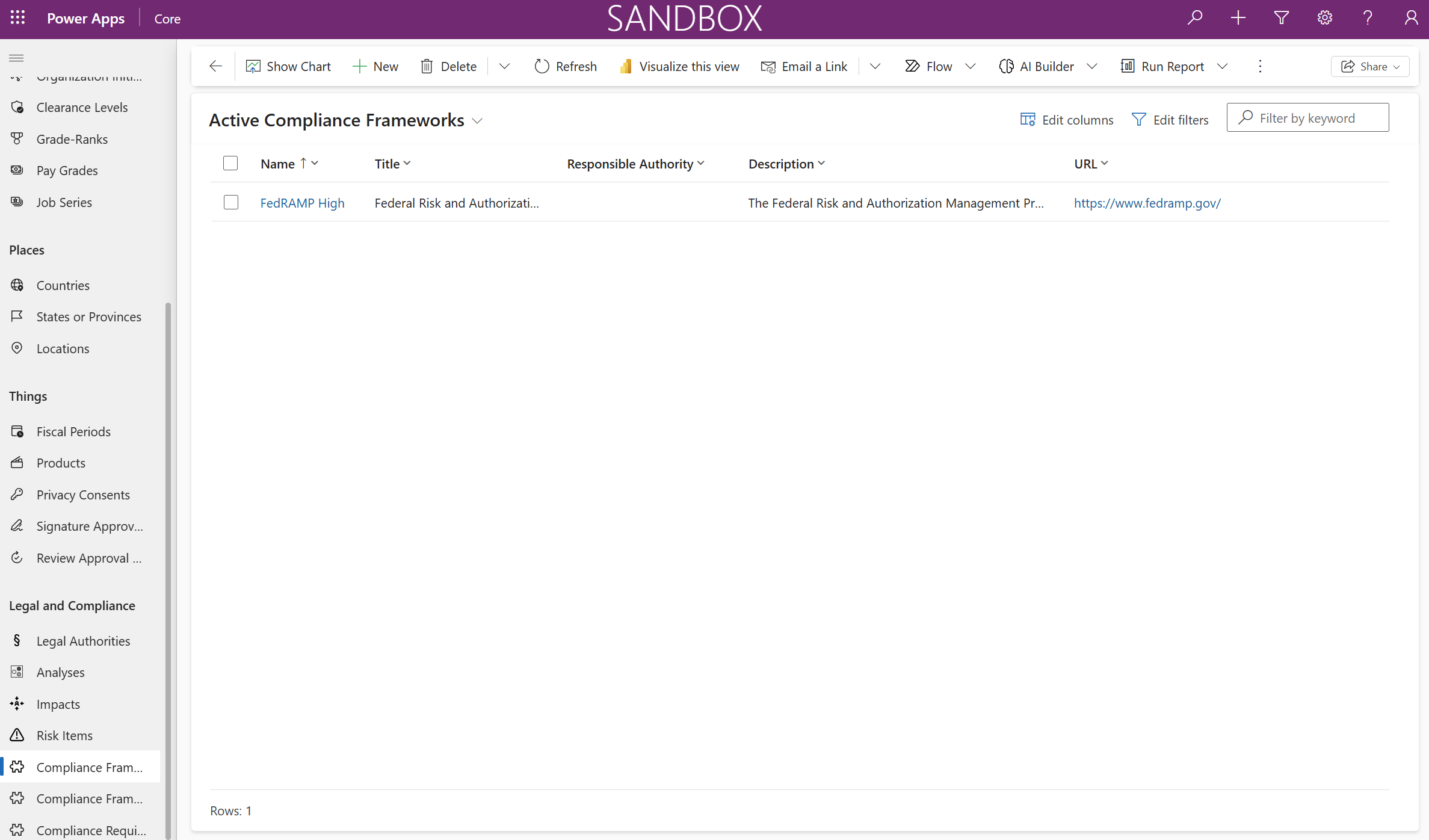Click the Core app name
The image size is (1429, 840).
[167, 19]
